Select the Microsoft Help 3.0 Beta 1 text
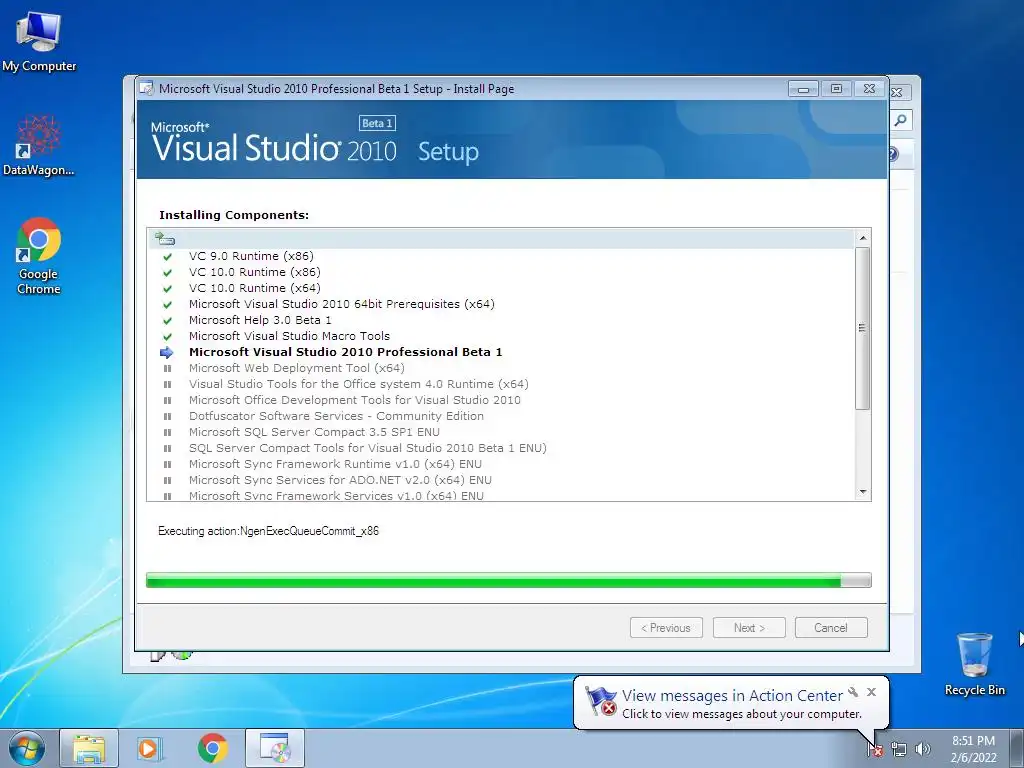 260,320
